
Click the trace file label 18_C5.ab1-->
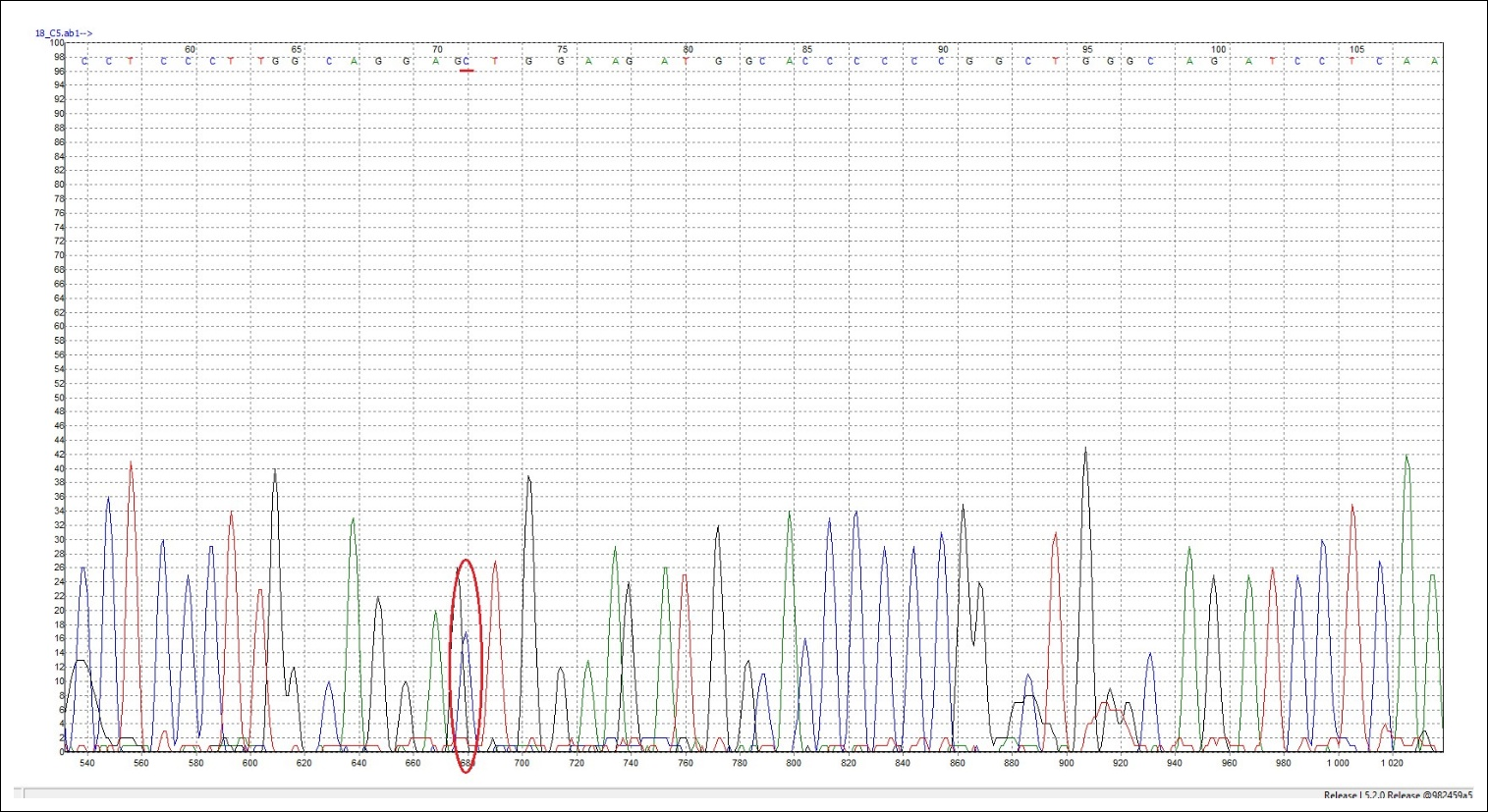(x=64, y=33)
